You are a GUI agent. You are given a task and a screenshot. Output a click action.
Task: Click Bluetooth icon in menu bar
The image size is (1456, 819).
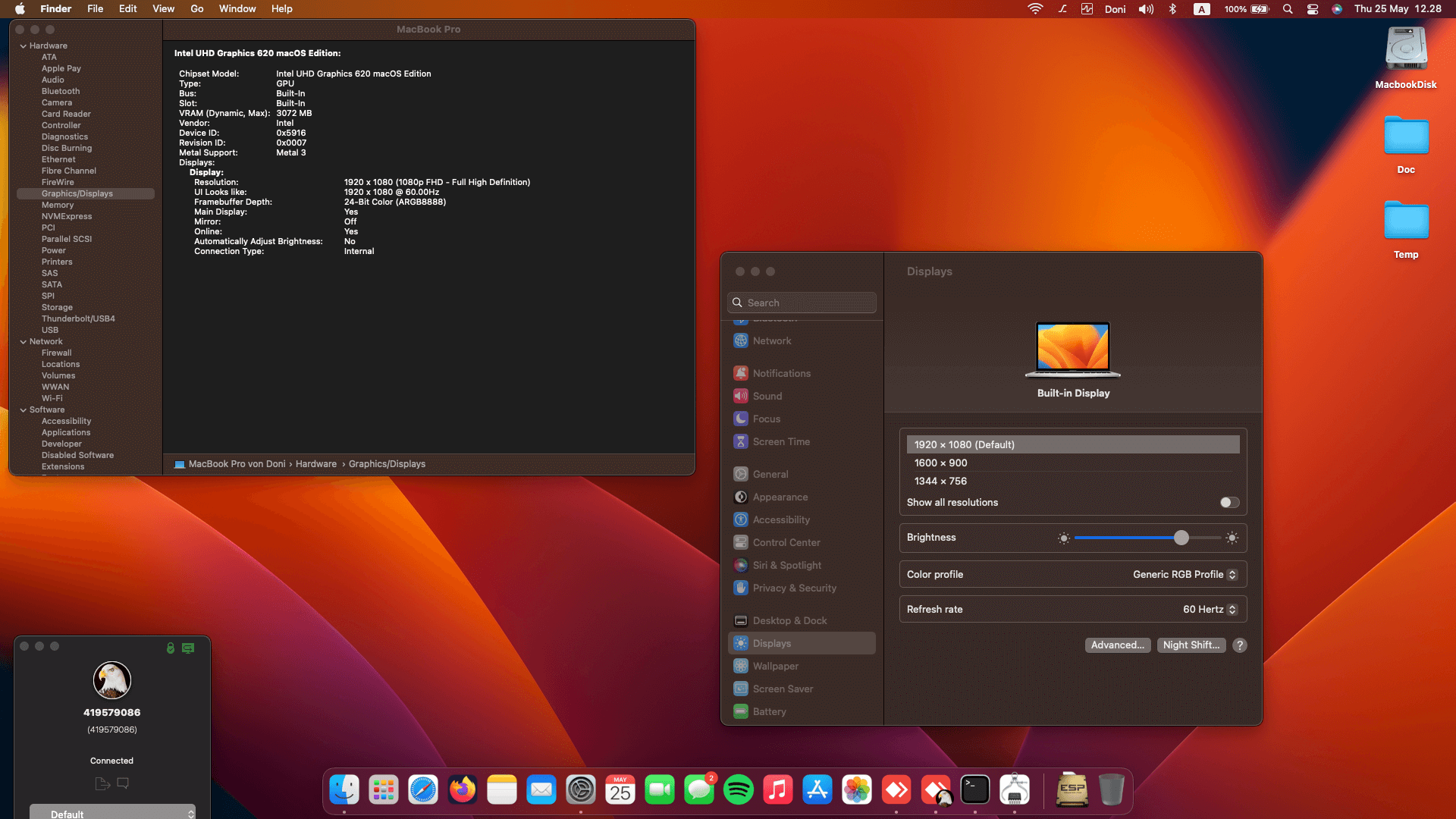coord(1172,9)
